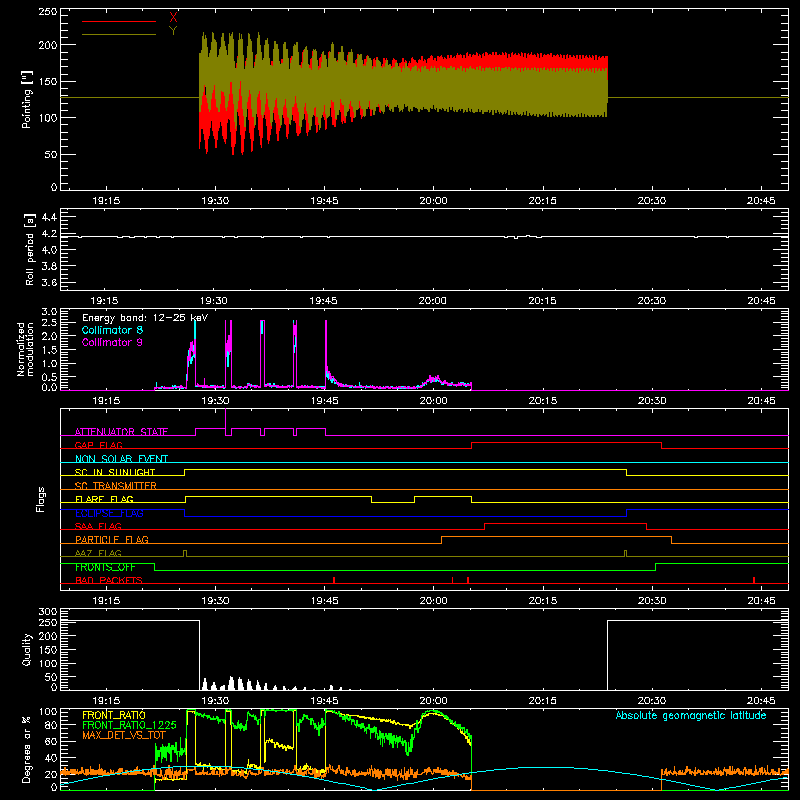The width and height of the screenshot is (800, 800).
Task: Click the SAA_FLAG label
Action: (98, 526)
